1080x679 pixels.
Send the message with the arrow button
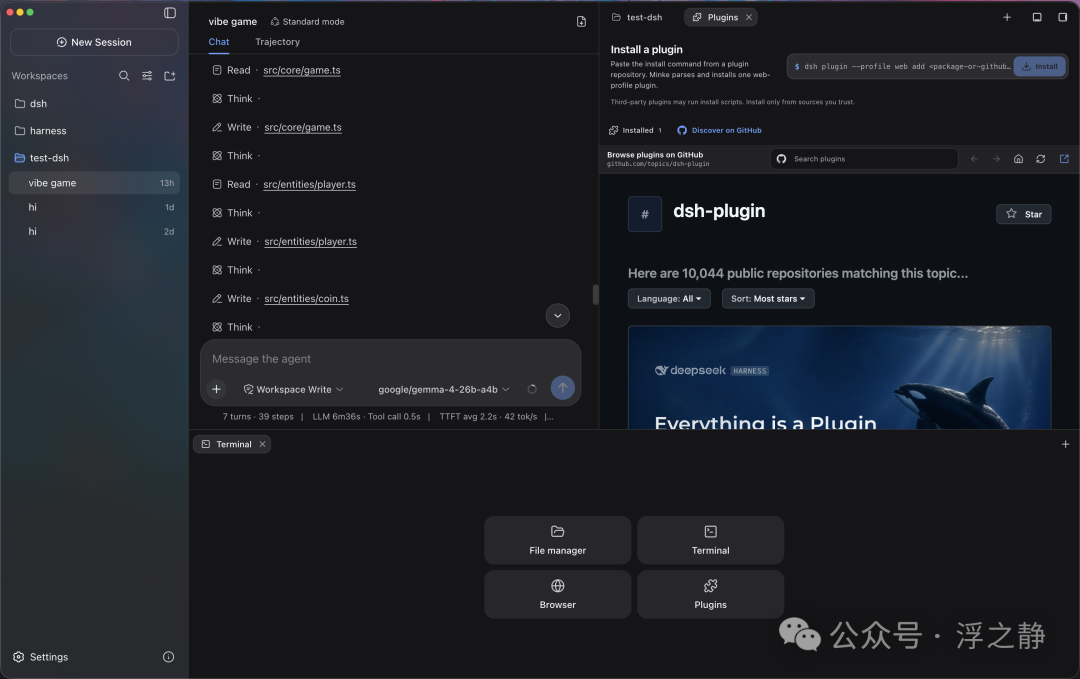[x=563, y=388]
